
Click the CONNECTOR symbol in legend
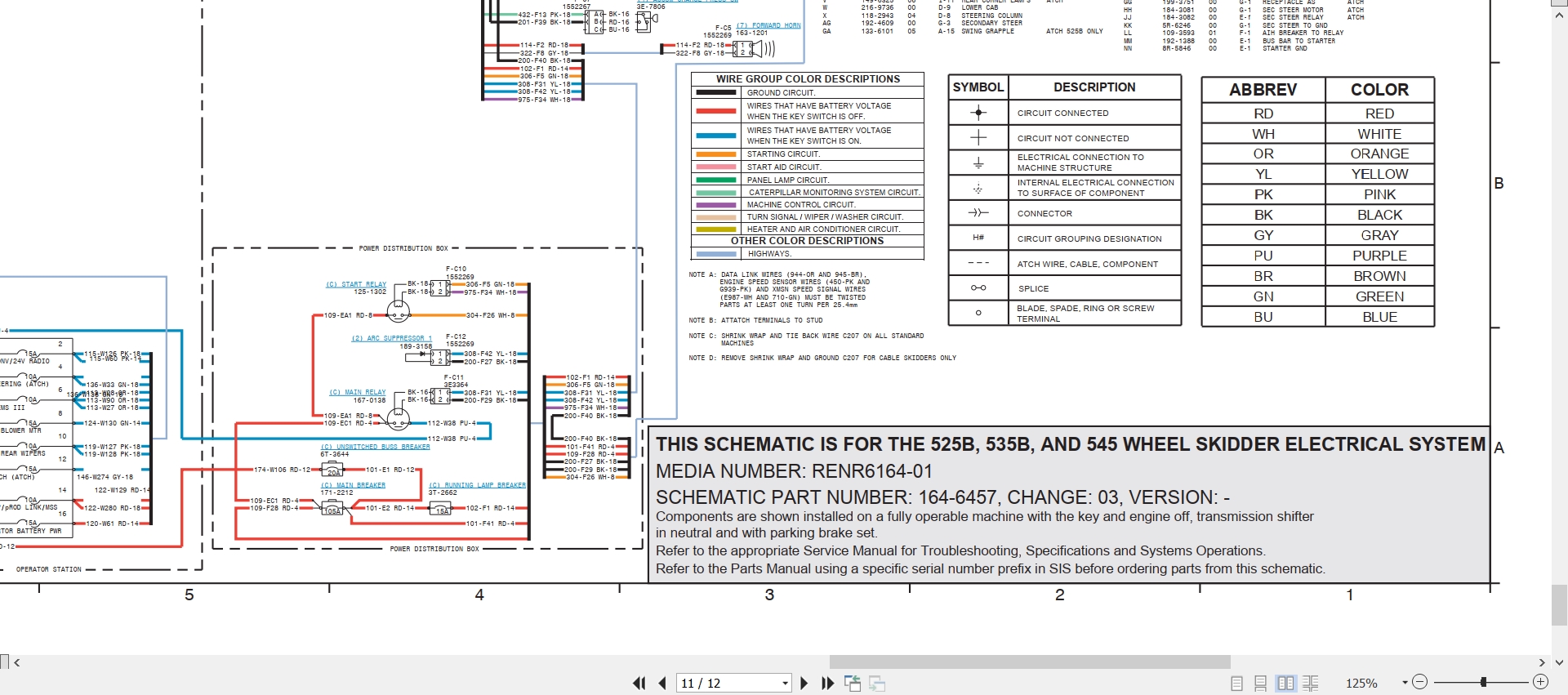(978, 213)
